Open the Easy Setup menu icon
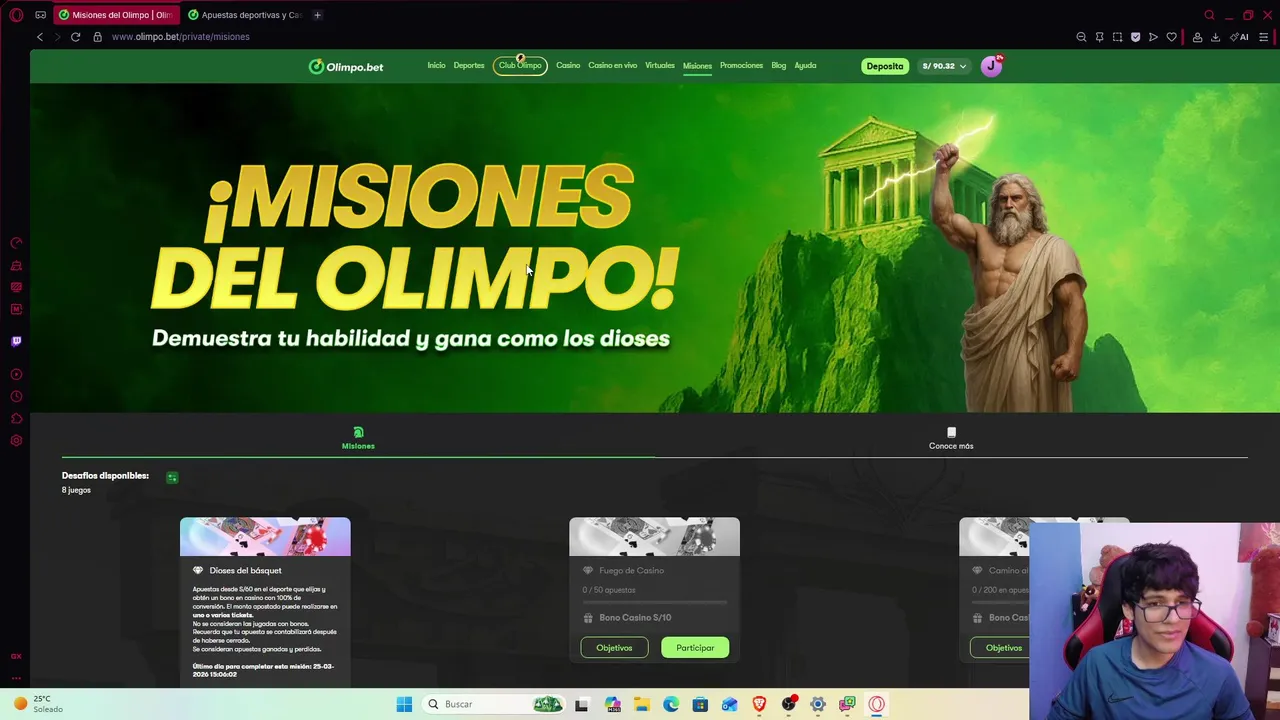 pos(1264,37)
